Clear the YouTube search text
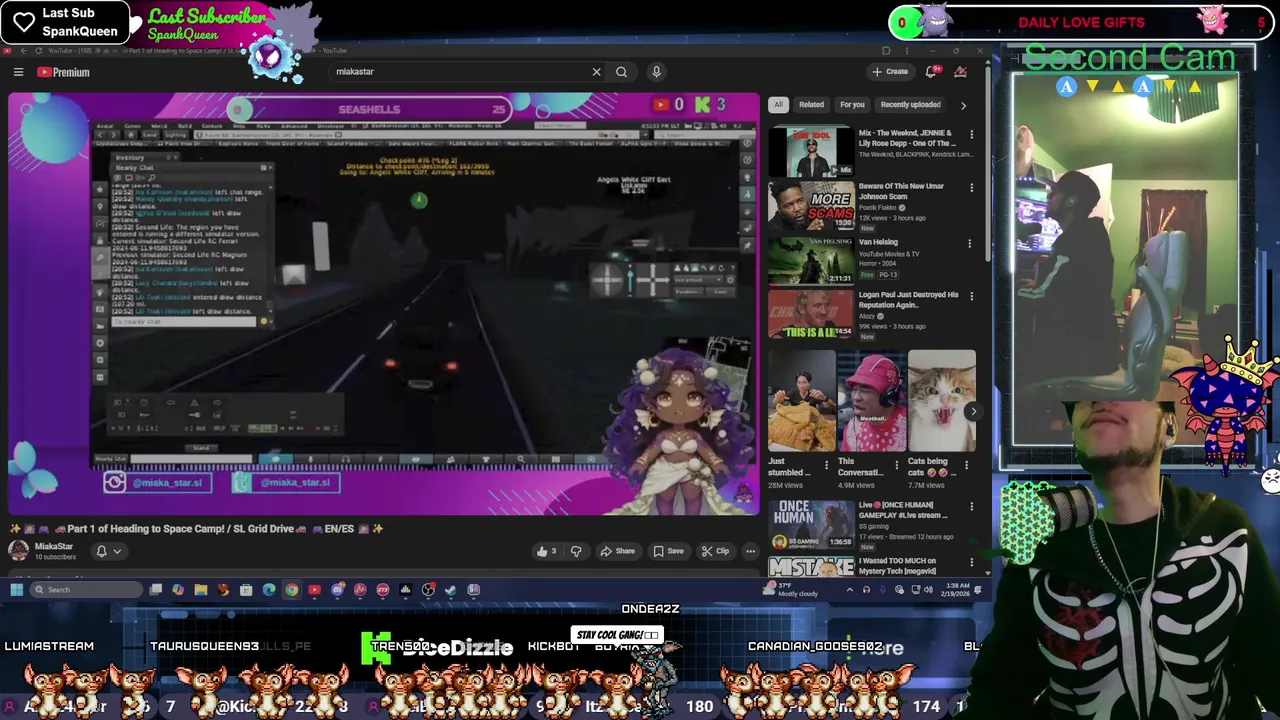The image size is (1280, 720). [596, 72]
